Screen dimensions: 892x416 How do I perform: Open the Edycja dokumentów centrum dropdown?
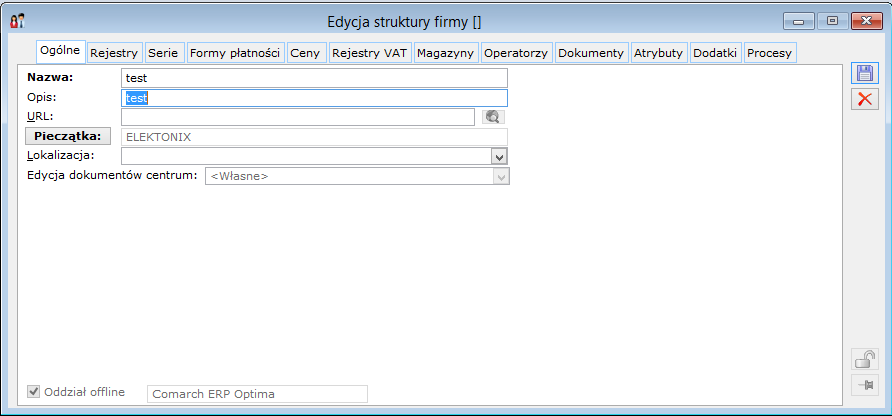pos(501,176)
